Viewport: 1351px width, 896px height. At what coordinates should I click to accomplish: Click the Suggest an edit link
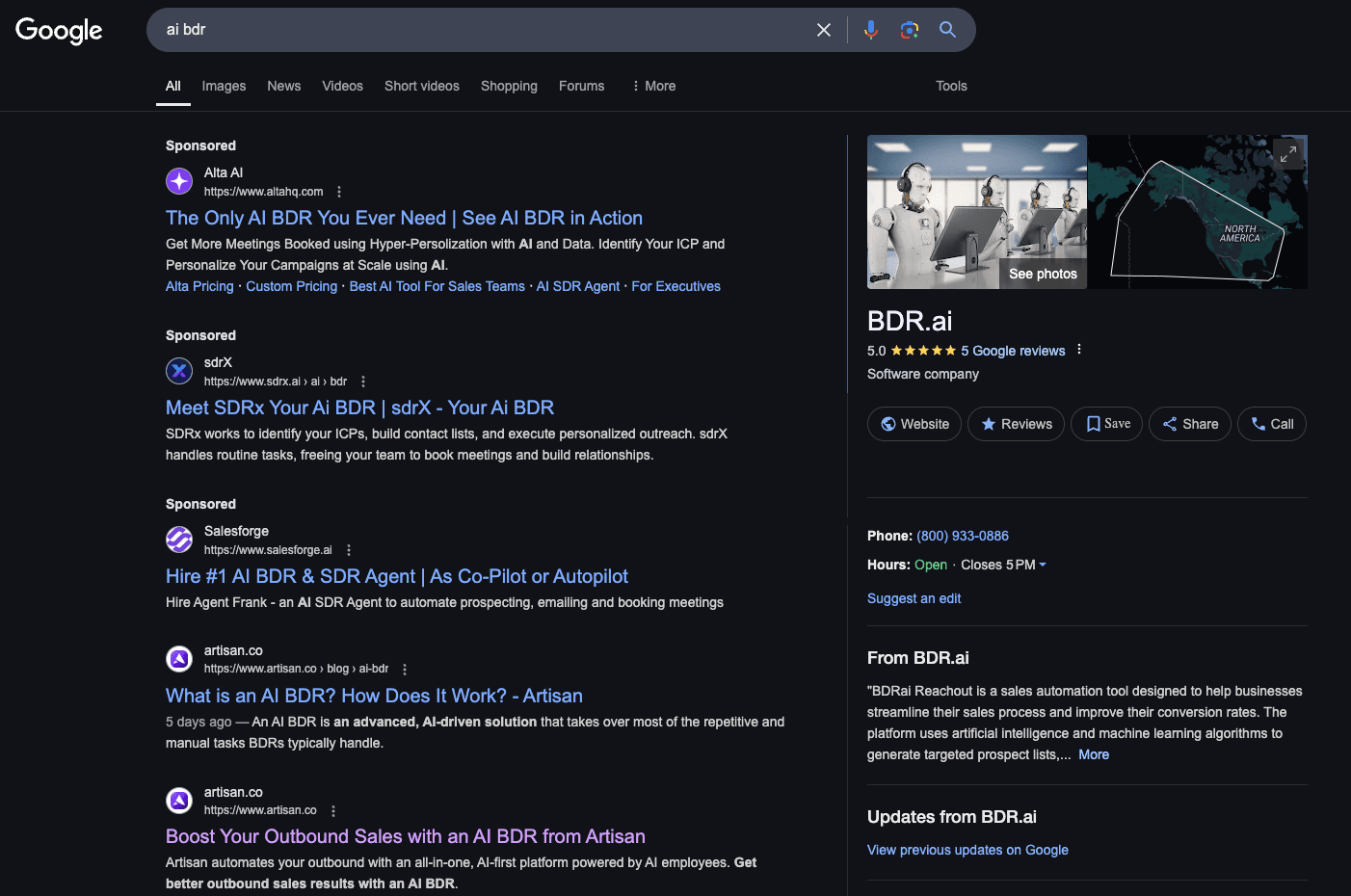(x=914, y=598)
